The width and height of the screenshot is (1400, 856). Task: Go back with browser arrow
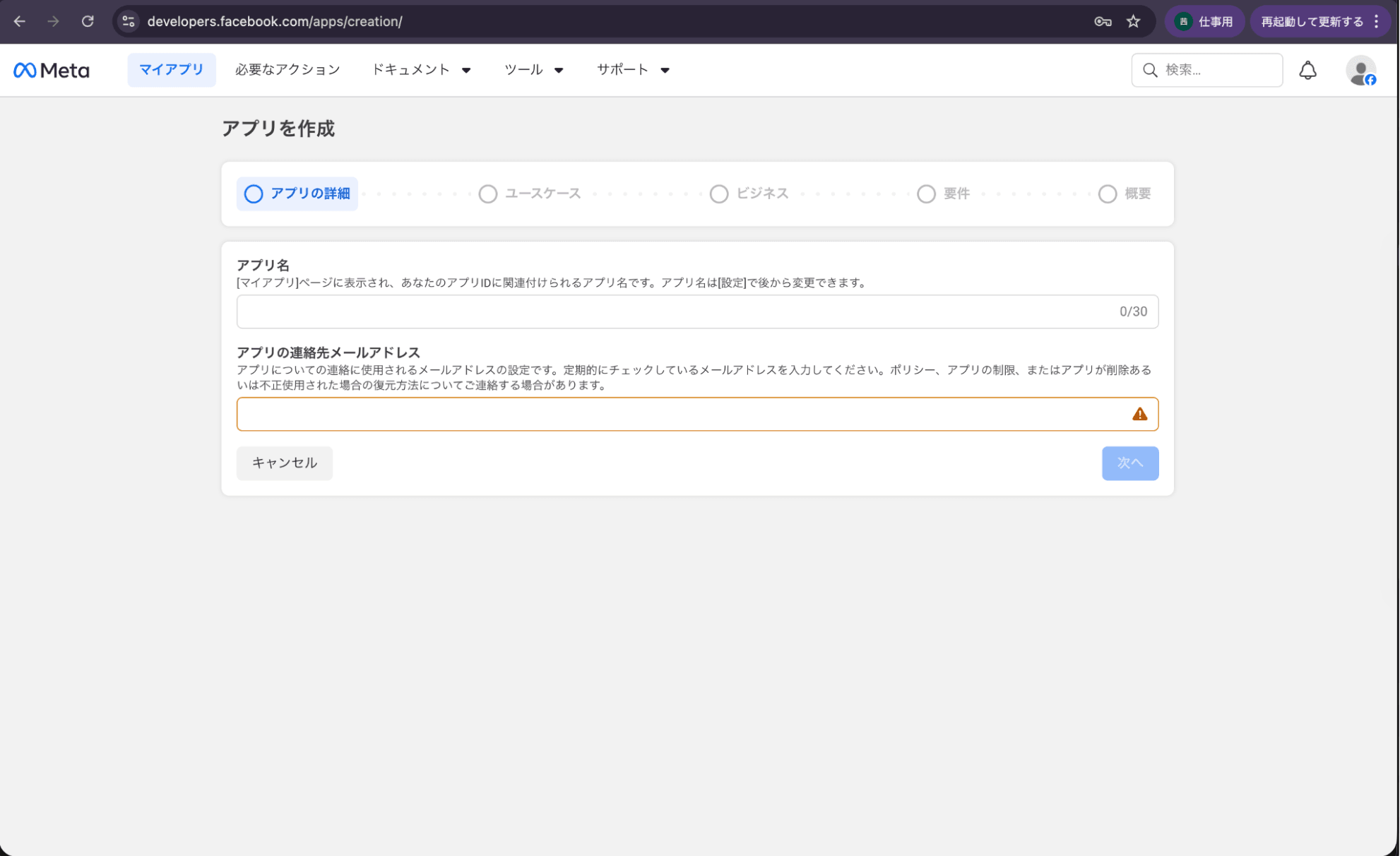(x=20, y=21)
